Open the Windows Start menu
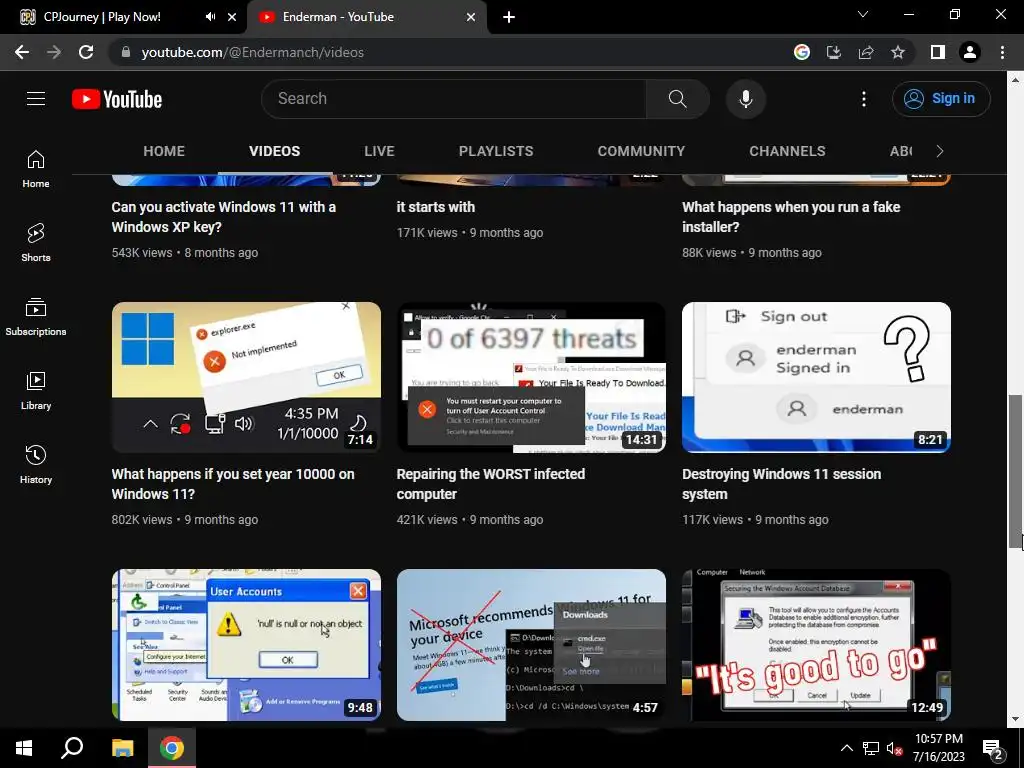Screen dimensions: 1024x768 pos(24,748)
